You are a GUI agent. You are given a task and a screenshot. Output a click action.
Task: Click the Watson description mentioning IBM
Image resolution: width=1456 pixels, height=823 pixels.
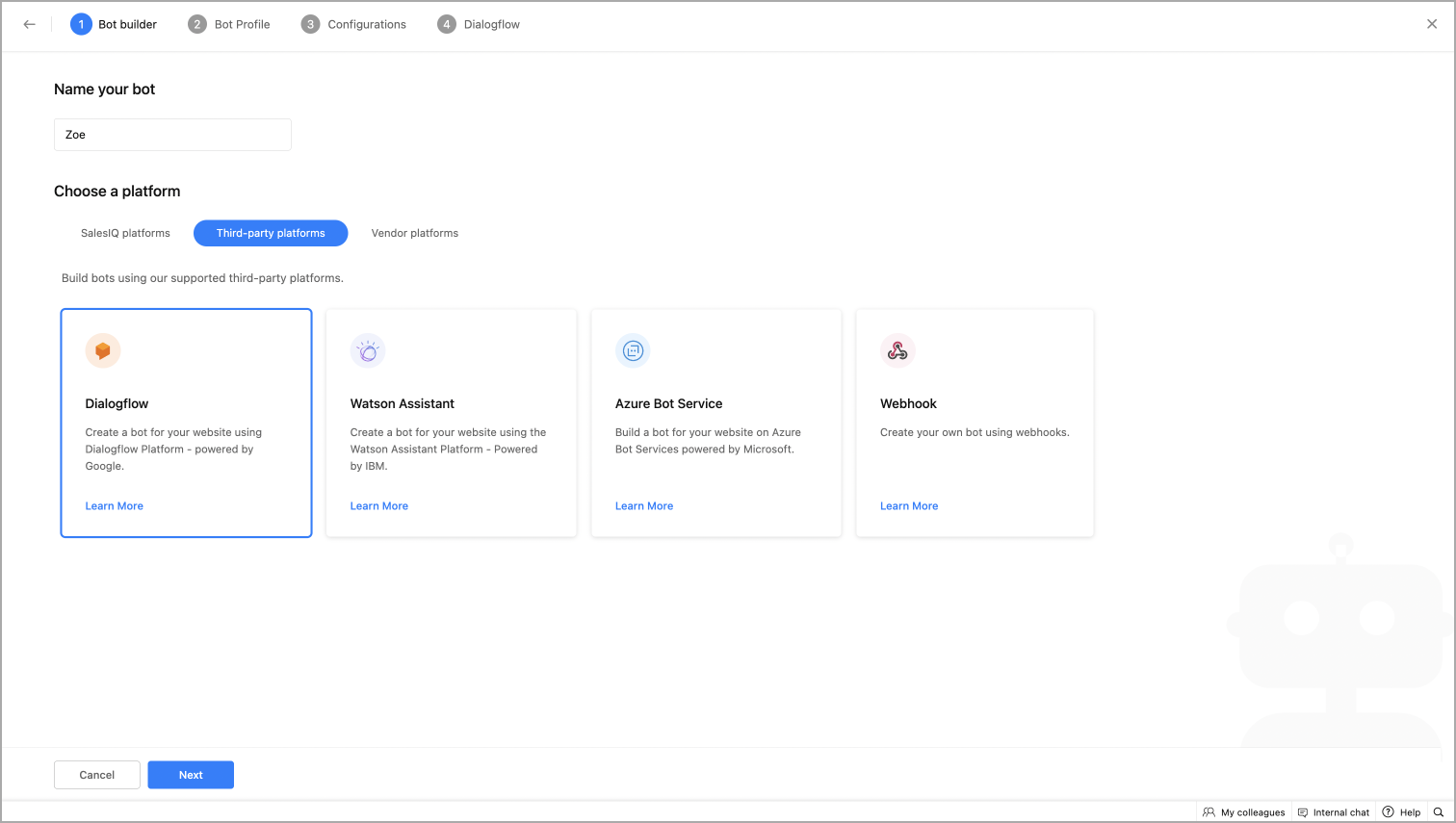tap(448, 450)
